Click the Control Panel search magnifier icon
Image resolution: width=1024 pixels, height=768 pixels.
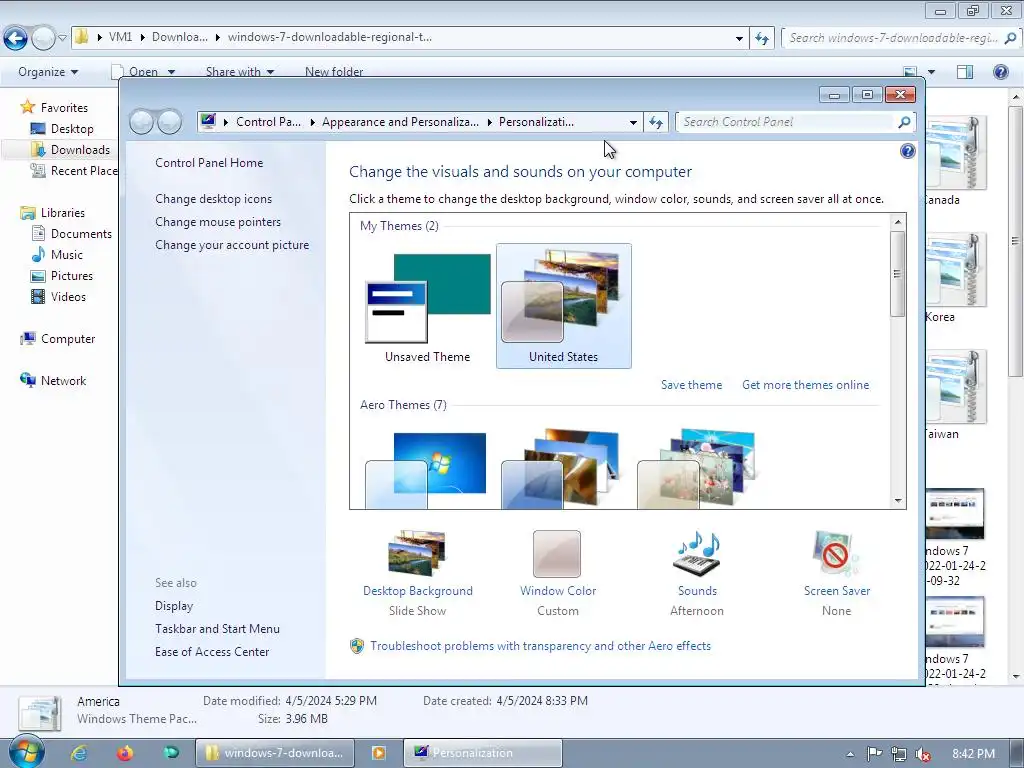pos(904,122)
